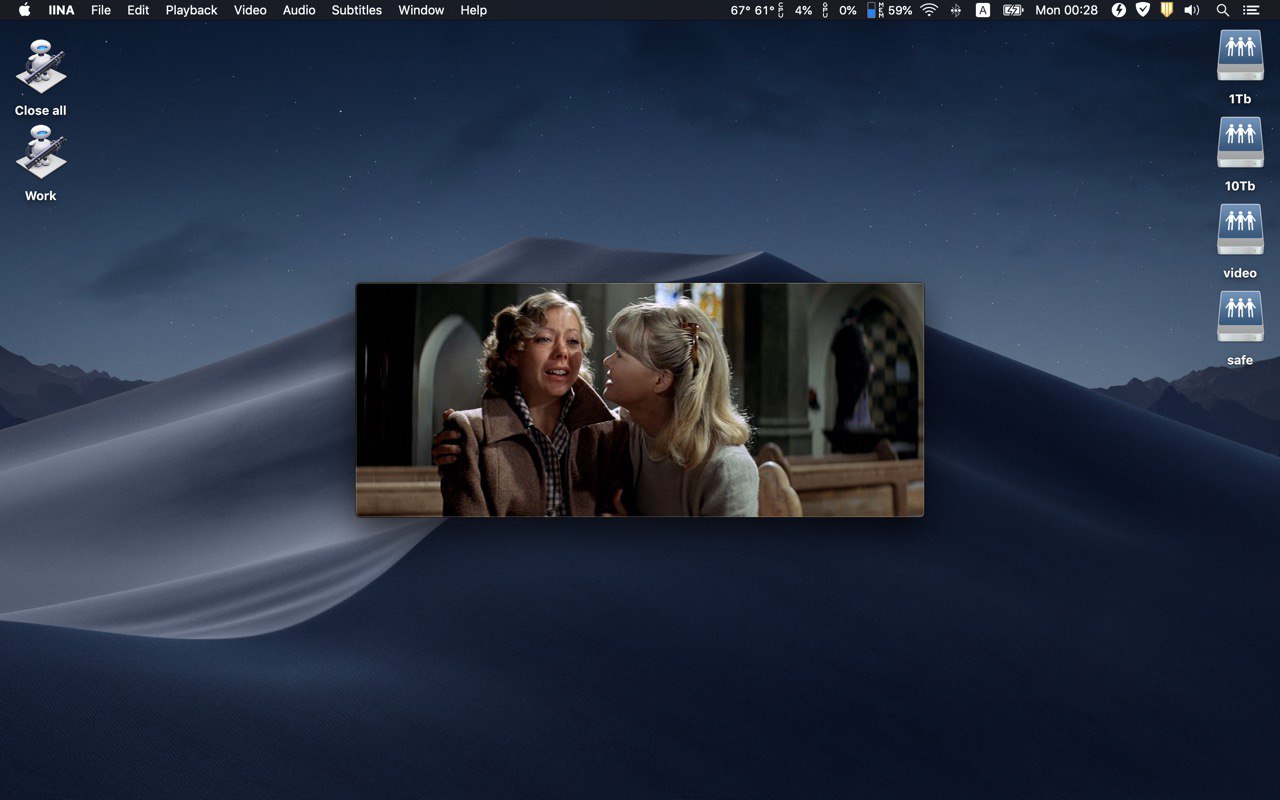1280x800 pixels.
Task: Select the 'Close all' Automator icon
Action: click(x=41, y=67)
